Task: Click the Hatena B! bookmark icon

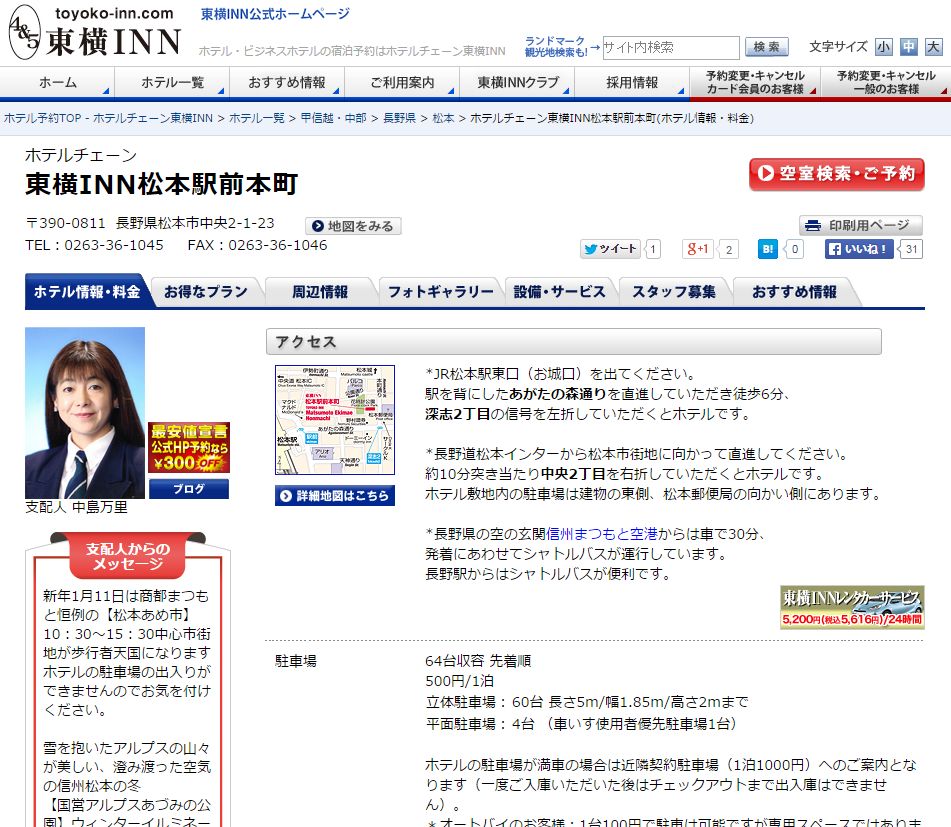Action: click(768, 249)
